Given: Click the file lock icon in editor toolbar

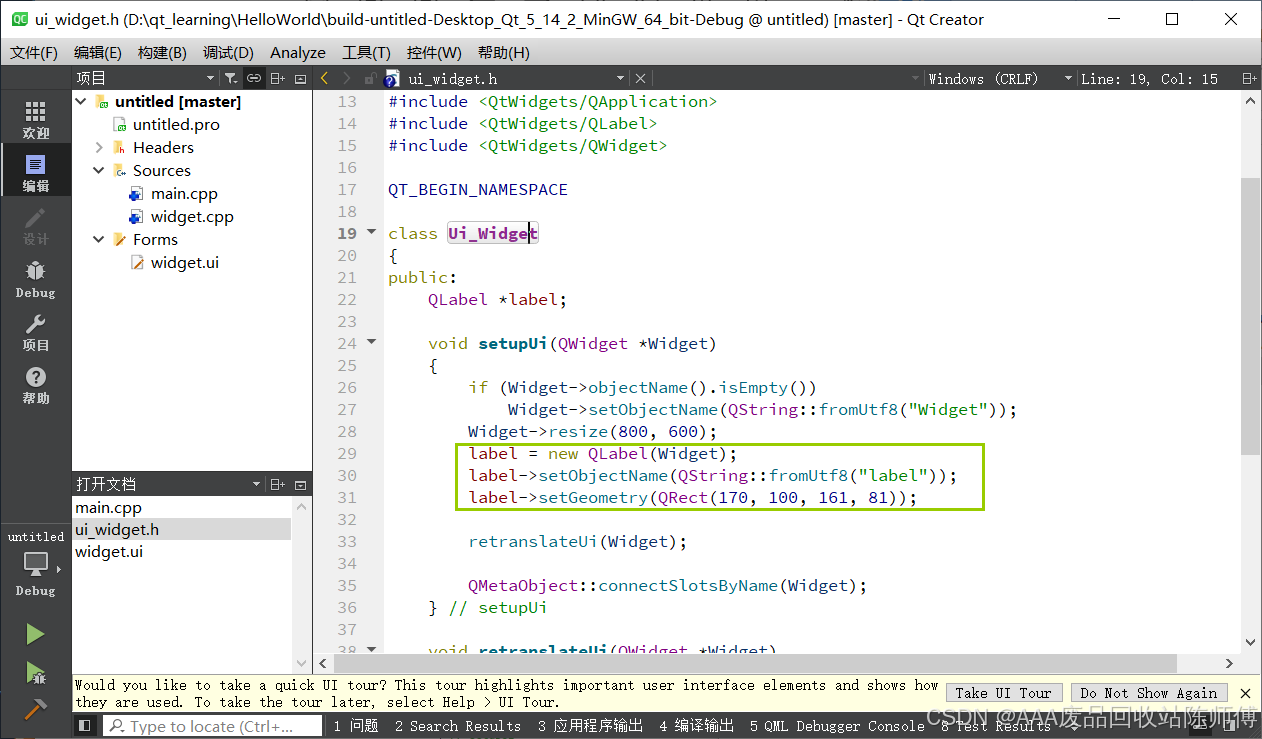Looking at the screenshot, I should (369, 78).
